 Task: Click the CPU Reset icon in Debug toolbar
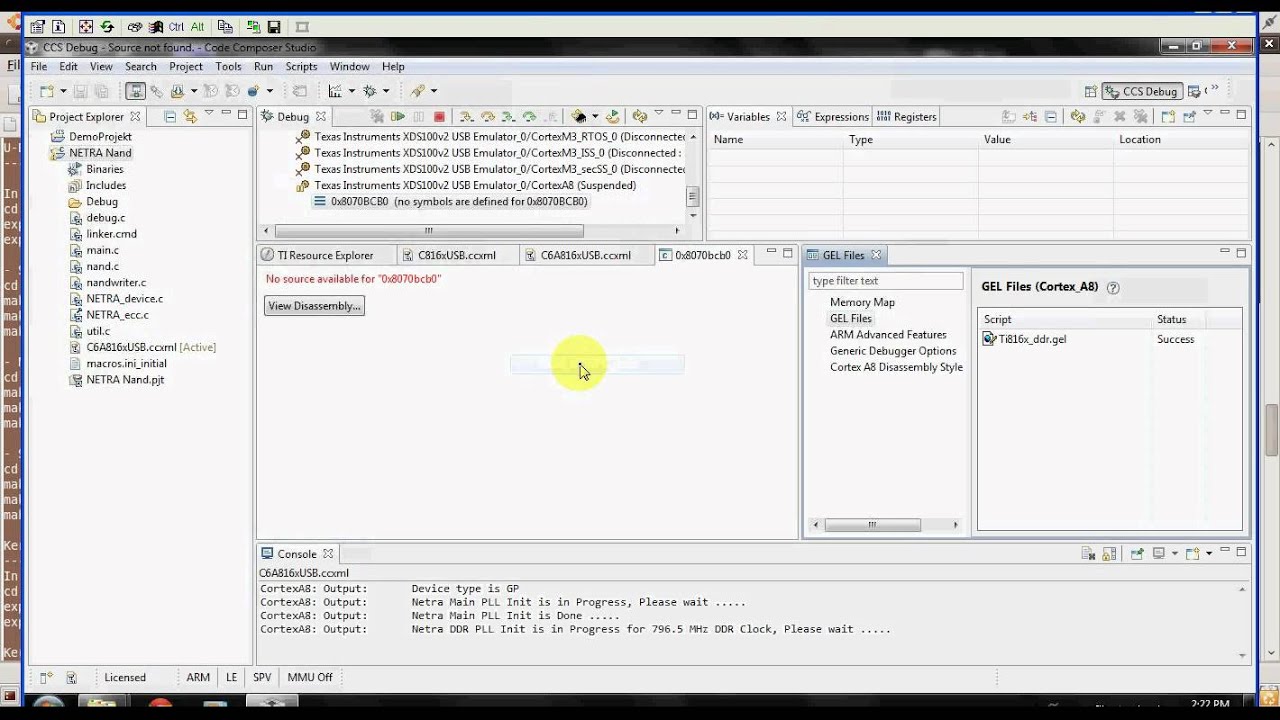(x=581, y=117)
